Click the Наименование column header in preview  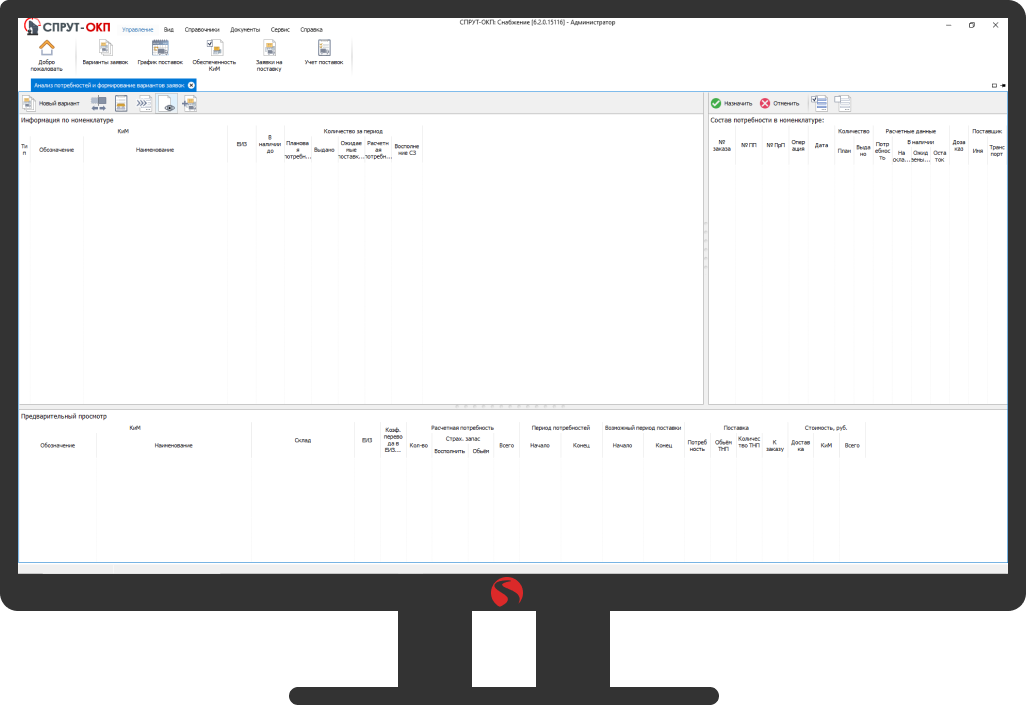point(173,445)
